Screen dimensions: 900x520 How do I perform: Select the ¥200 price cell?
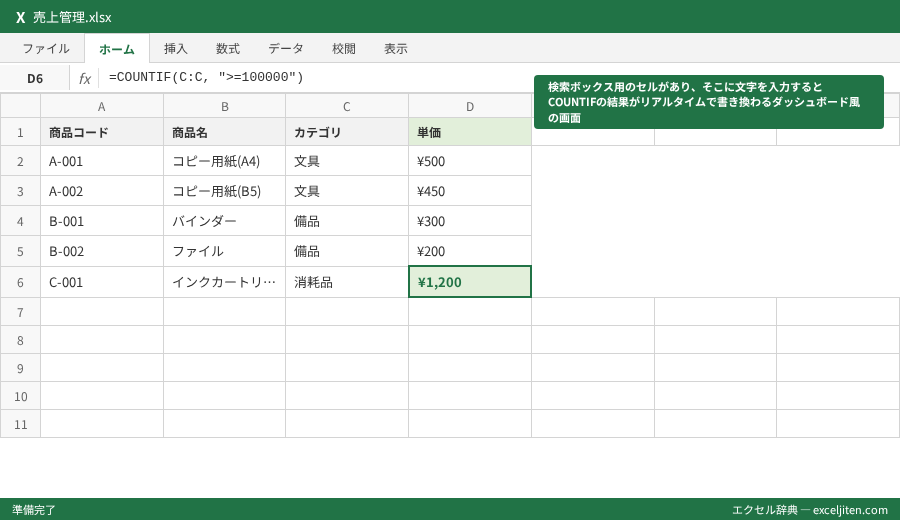click(x=470, y=251)
